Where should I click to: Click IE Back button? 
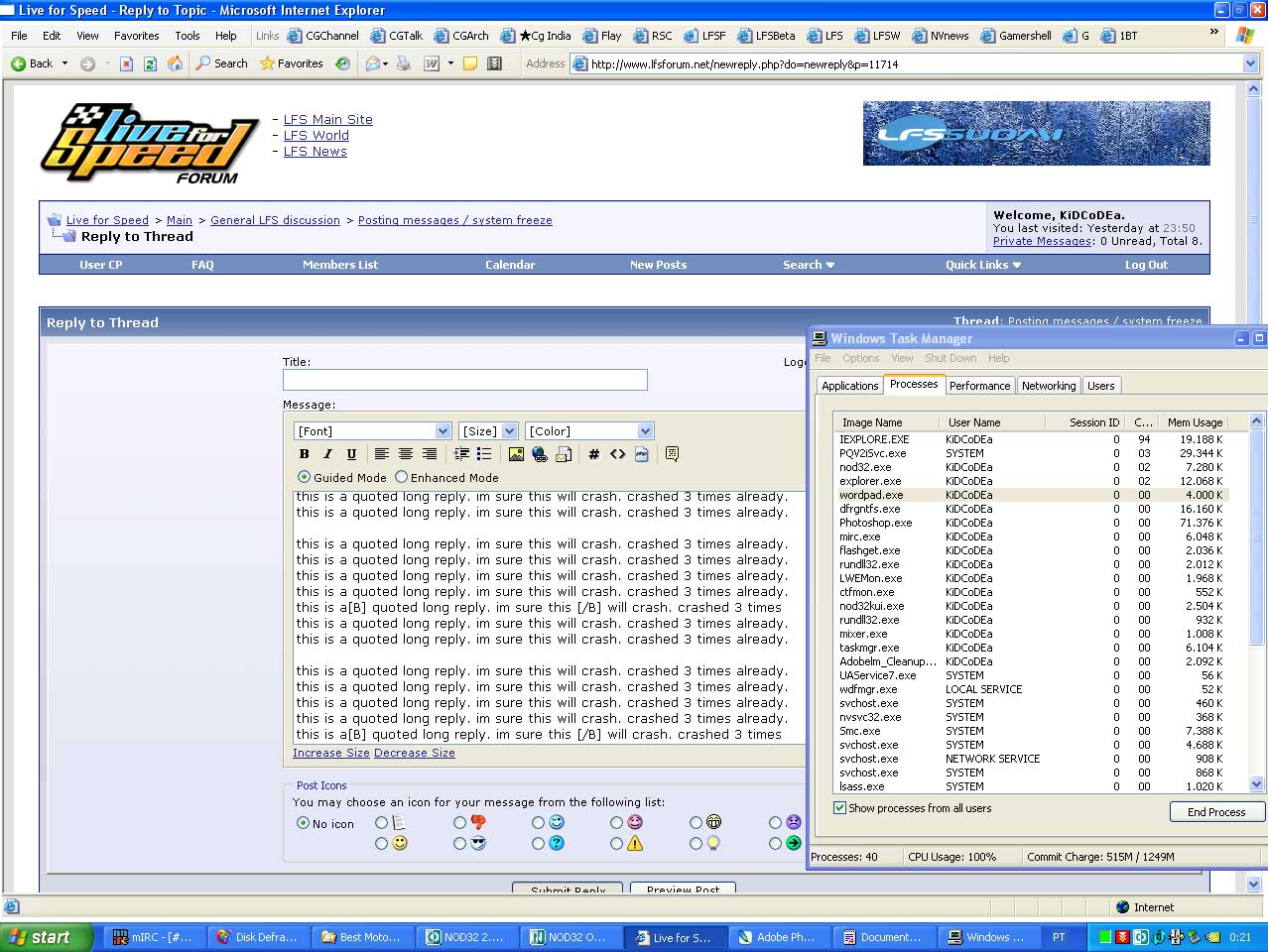click(x=33, y=63)
